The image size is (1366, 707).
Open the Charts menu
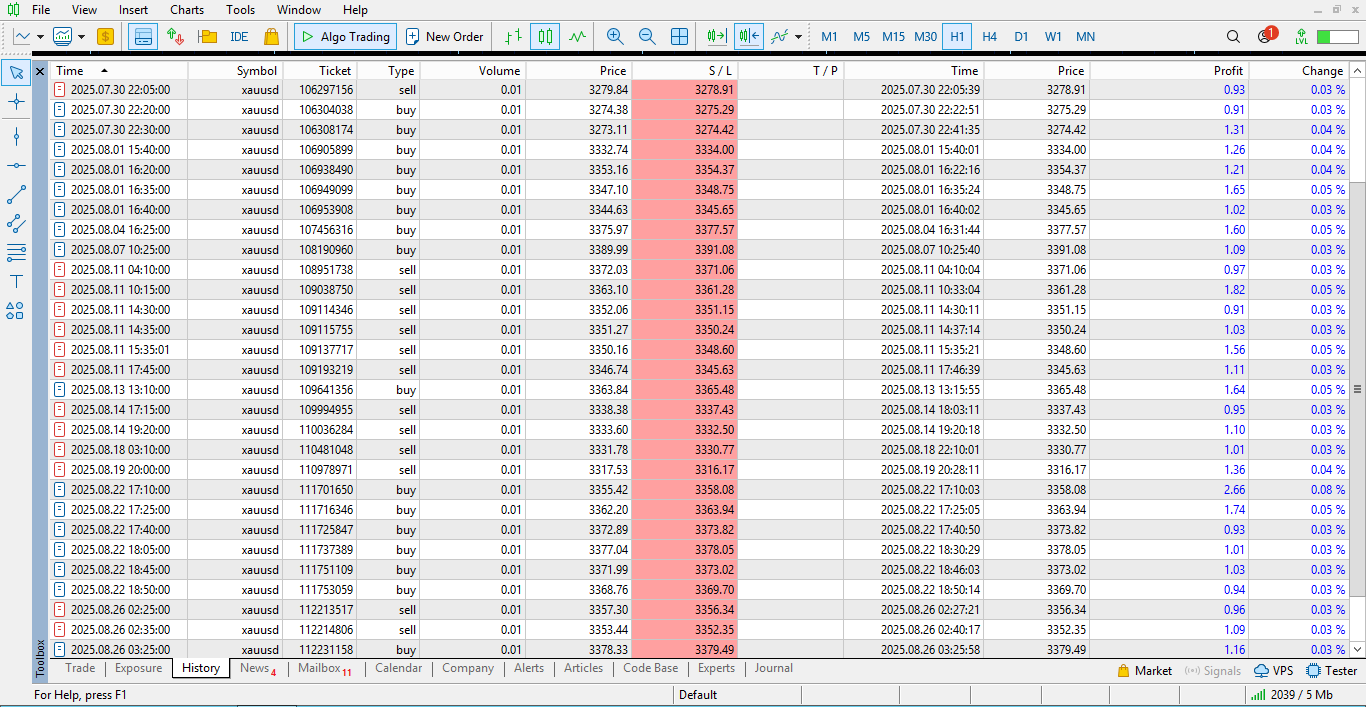[187, 10]
